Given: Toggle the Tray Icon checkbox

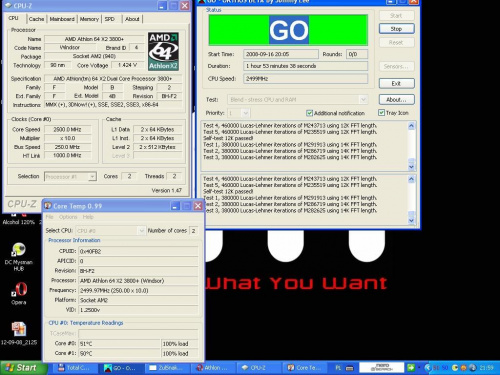Looking at the screenshot, I should (x=381, y=113).
